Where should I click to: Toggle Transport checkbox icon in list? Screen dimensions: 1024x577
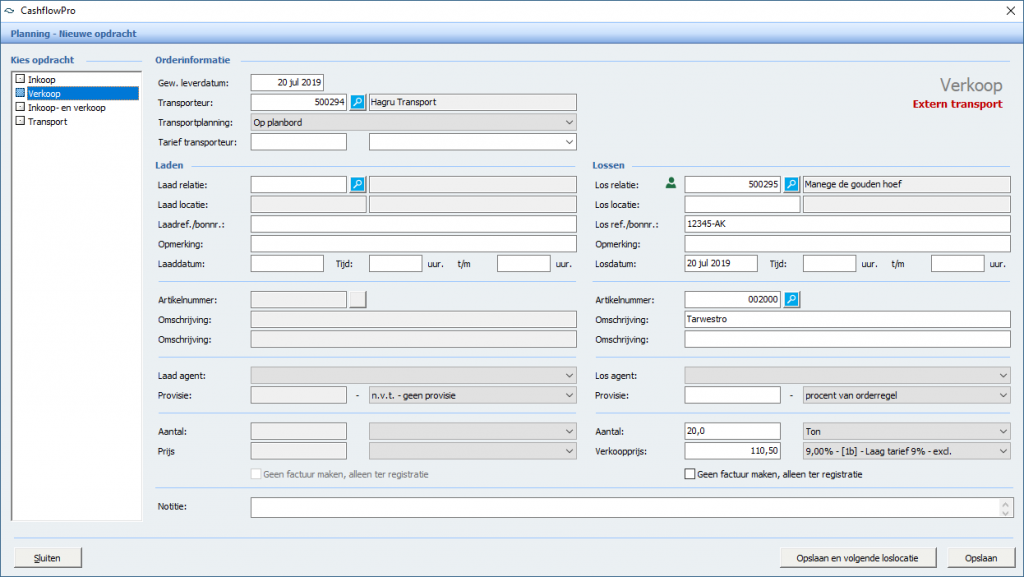(x=20, y=121)
